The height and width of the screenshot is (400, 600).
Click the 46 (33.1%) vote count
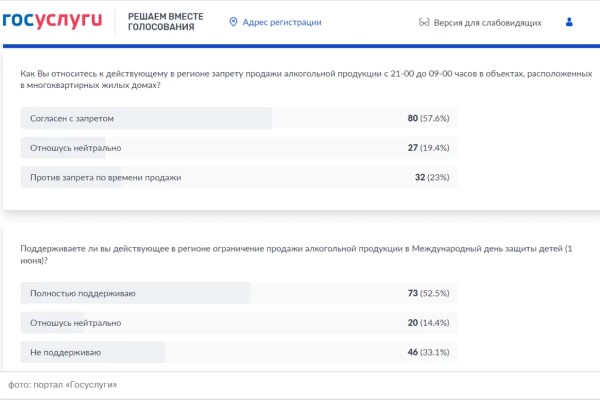pos(427,352)
